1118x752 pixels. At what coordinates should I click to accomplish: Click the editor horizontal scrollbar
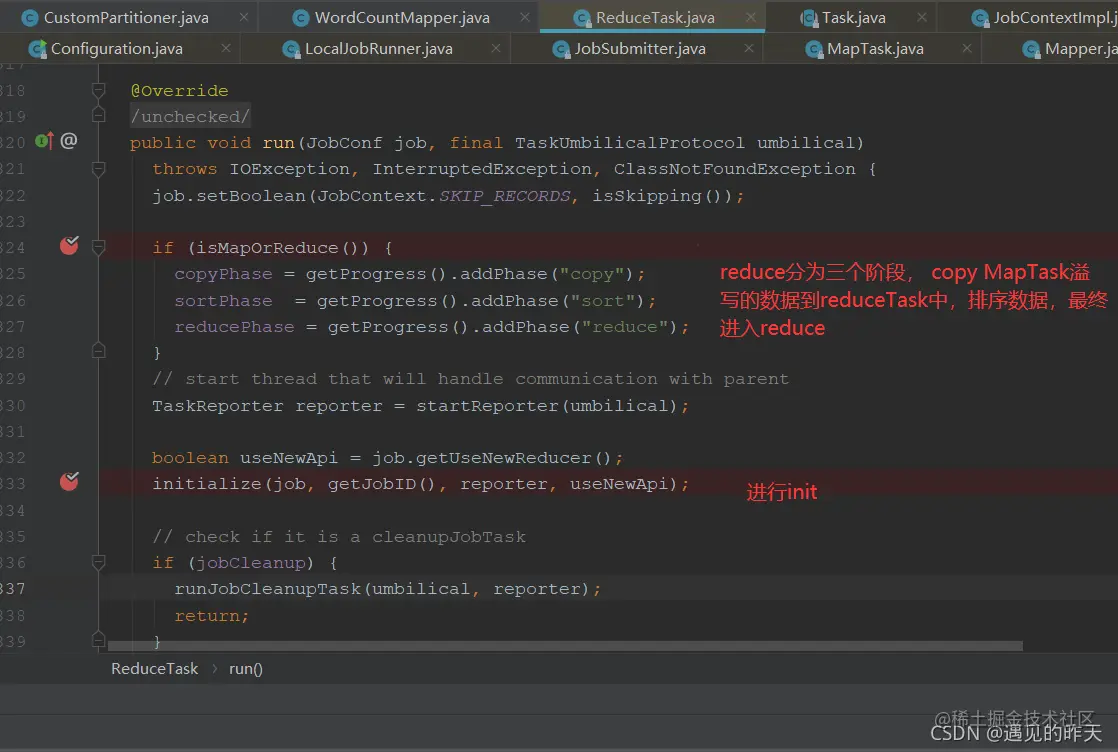point(565,646)
